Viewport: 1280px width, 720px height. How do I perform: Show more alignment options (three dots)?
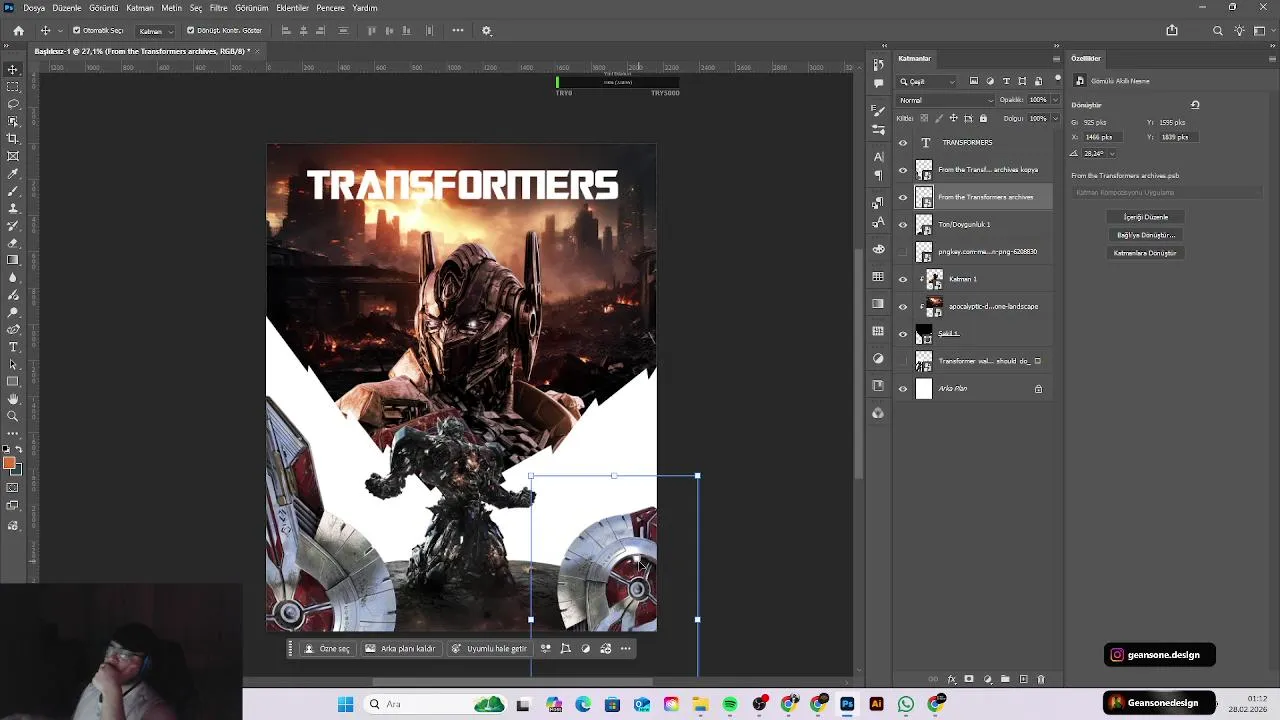[458, 30]
